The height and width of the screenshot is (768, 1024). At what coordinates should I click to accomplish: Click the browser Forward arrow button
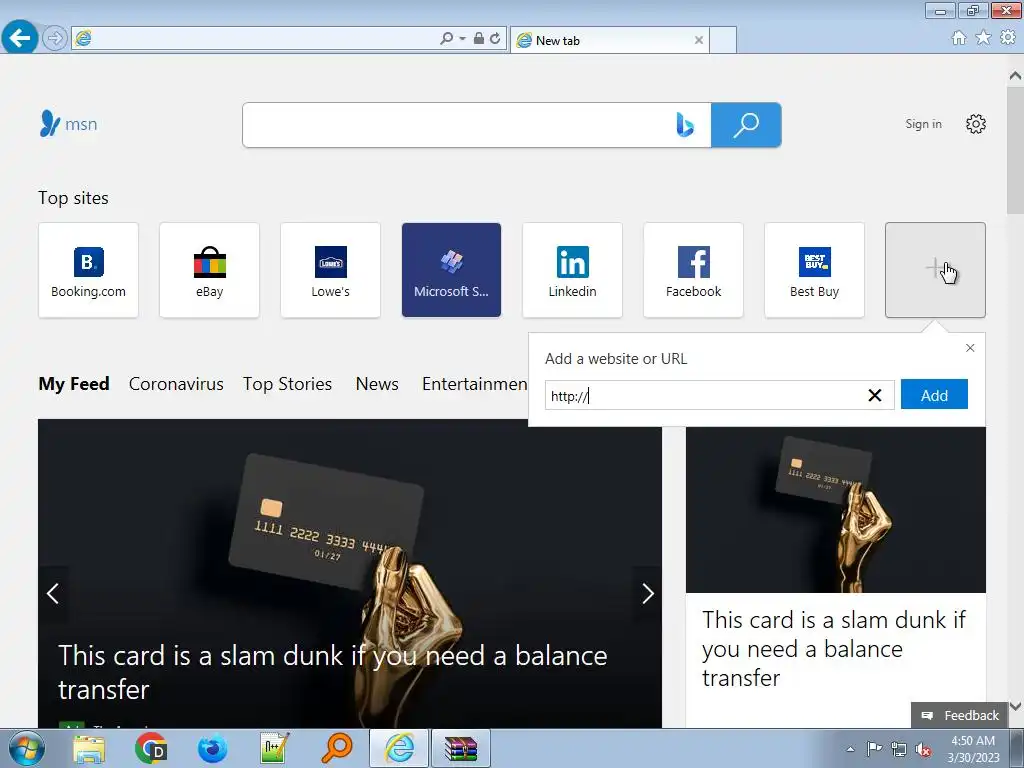click(55, 39)
